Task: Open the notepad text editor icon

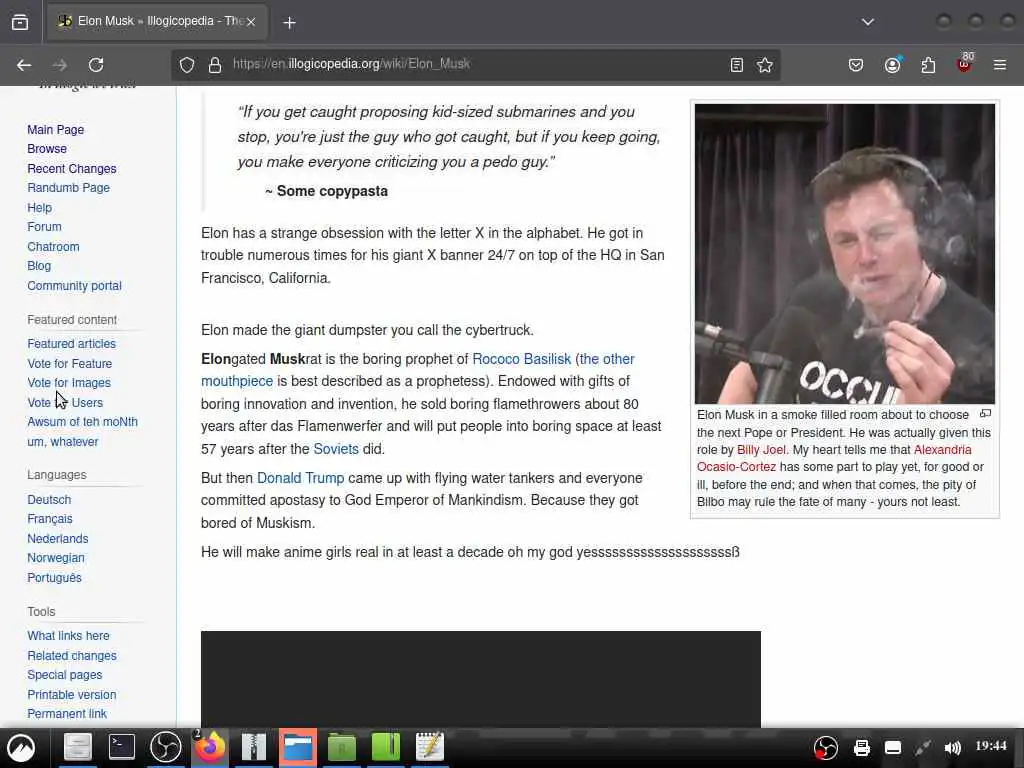Action: (430, 747)
